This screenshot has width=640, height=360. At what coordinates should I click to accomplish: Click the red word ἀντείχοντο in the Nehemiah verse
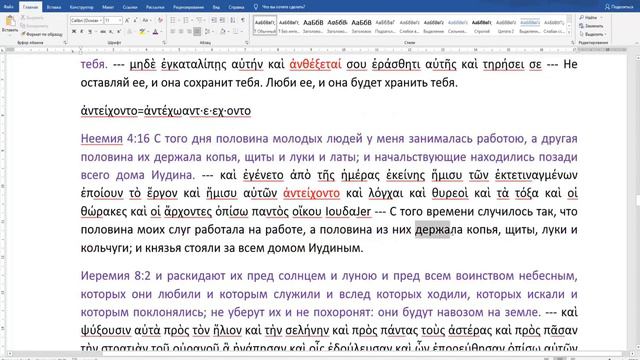pyautogui.click(x=311, y=193)
